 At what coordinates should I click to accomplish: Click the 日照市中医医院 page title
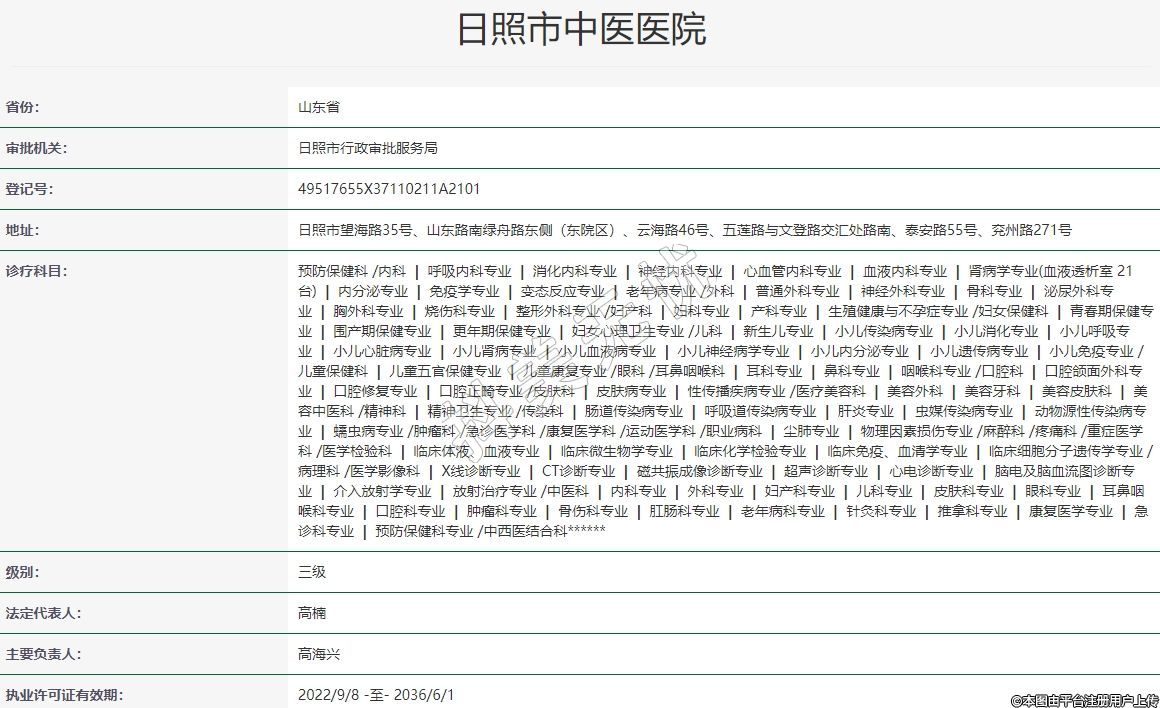click(580, 30)
